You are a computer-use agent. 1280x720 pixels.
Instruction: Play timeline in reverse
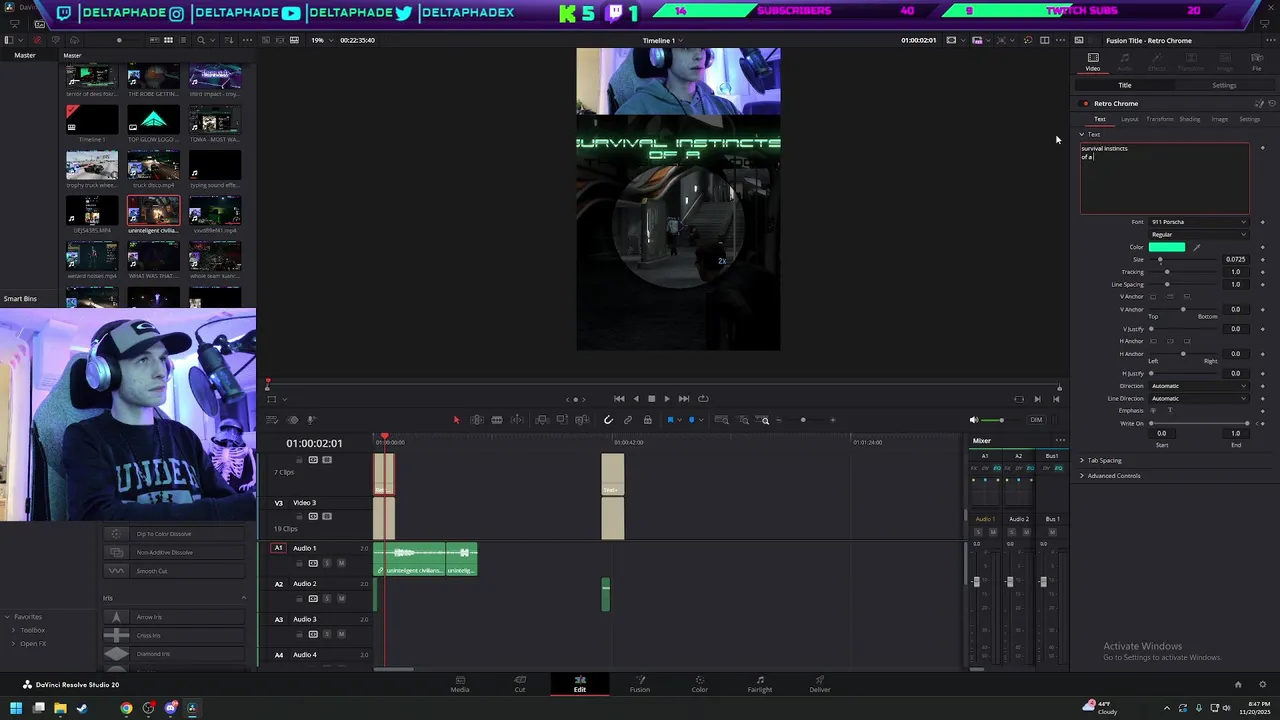tap(635, 399)
